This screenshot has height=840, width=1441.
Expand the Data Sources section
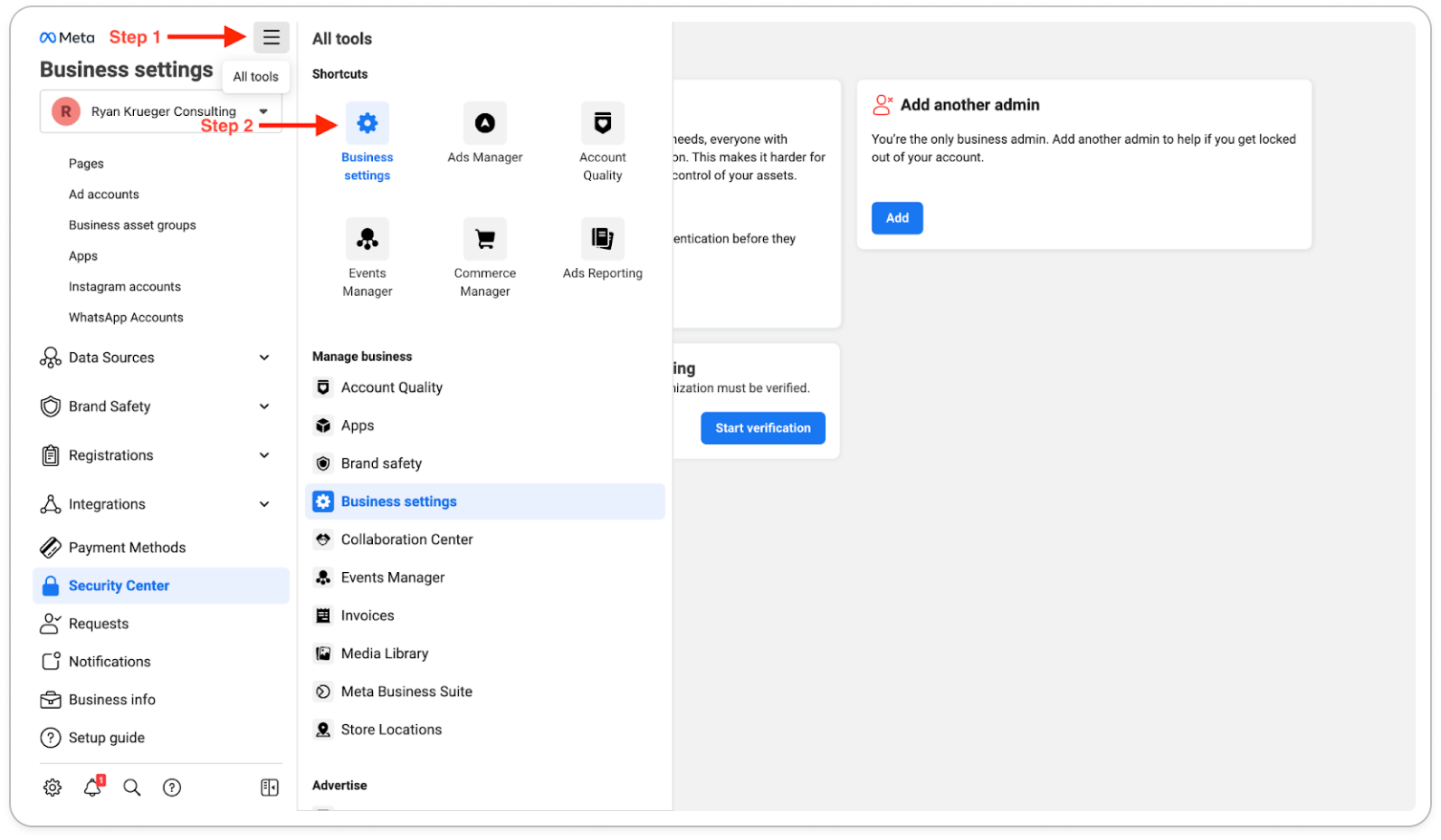tap(264, 358)
